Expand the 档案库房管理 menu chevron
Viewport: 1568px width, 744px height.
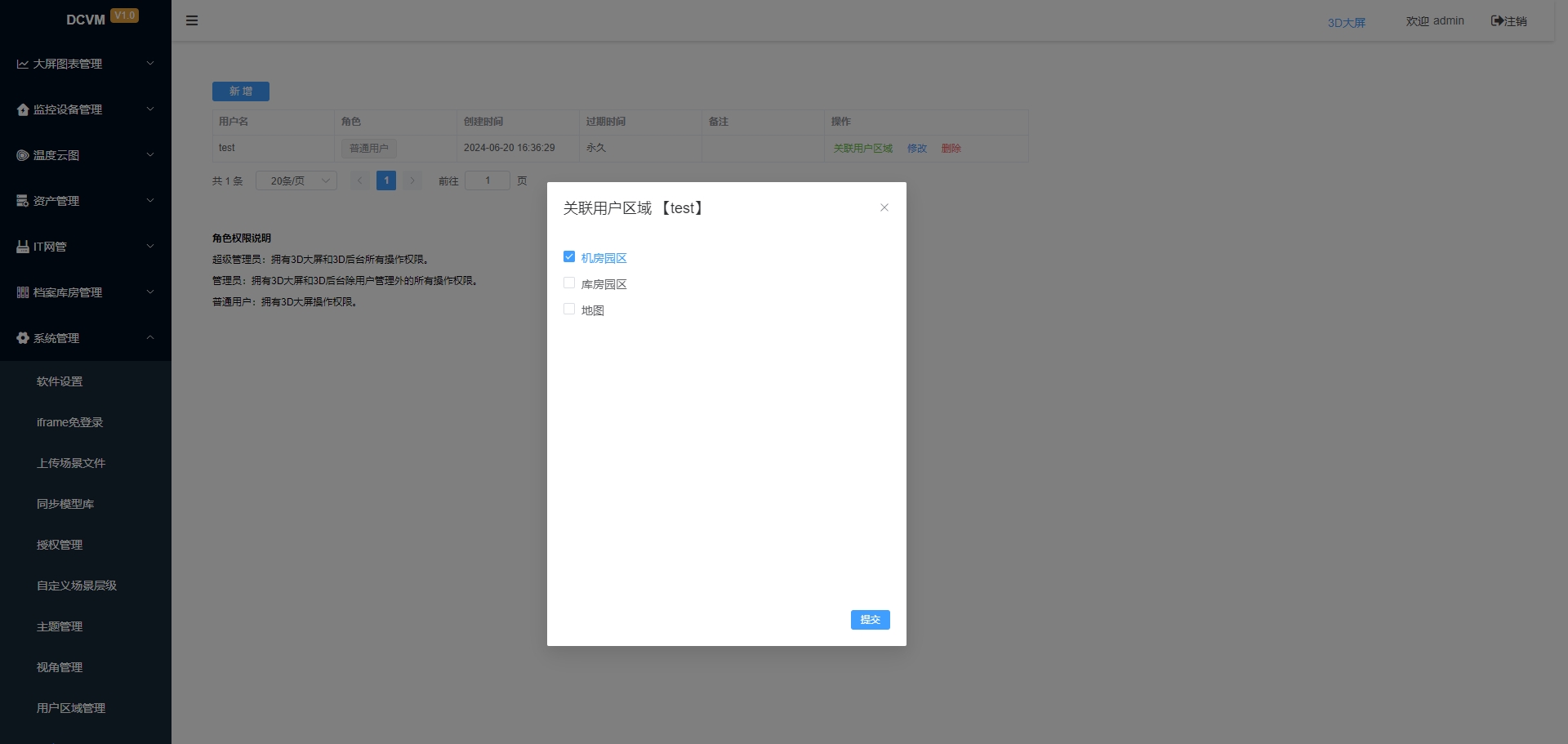150,292
